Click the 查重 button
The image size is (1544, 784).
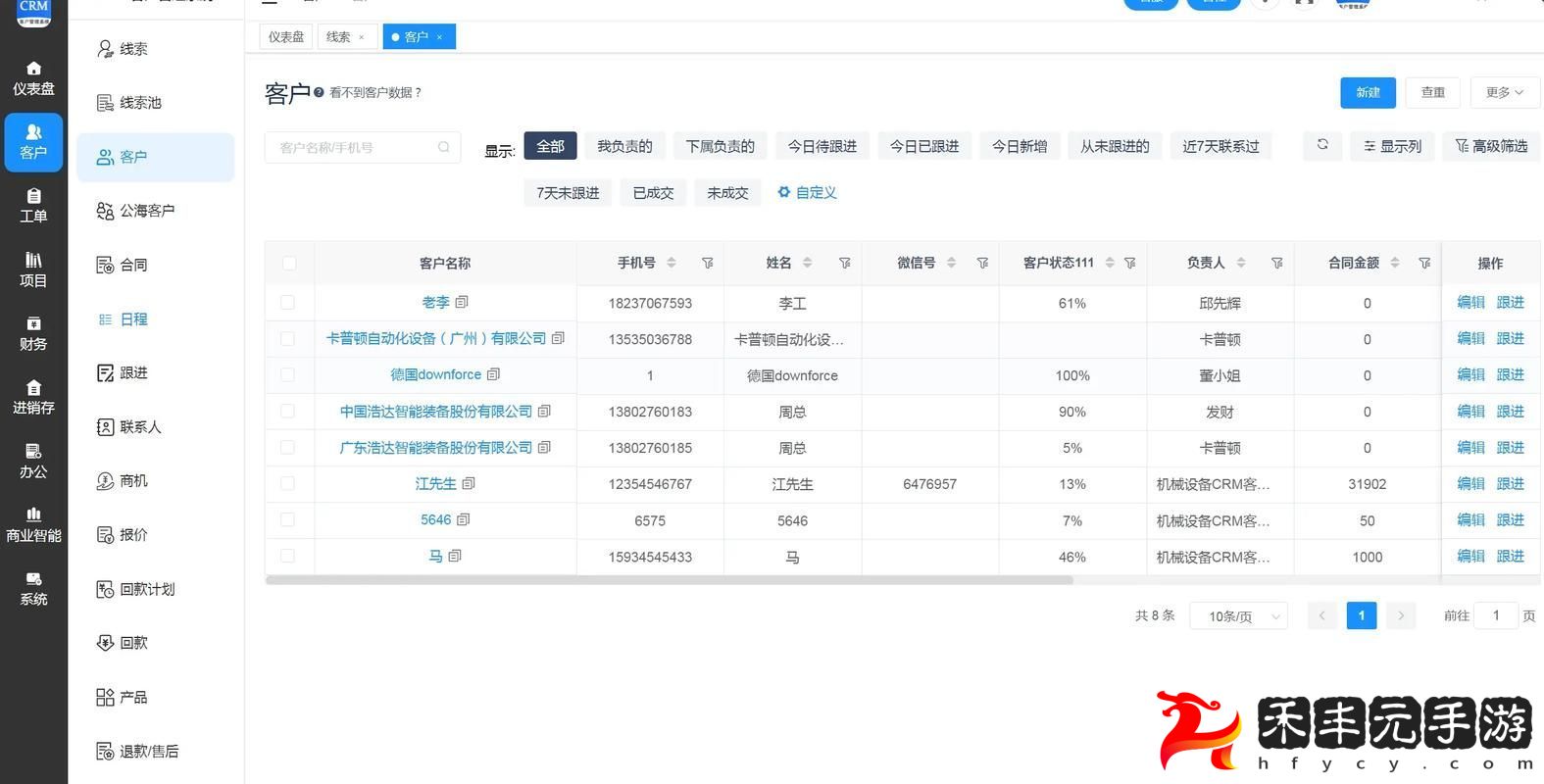click(1433, 92)
